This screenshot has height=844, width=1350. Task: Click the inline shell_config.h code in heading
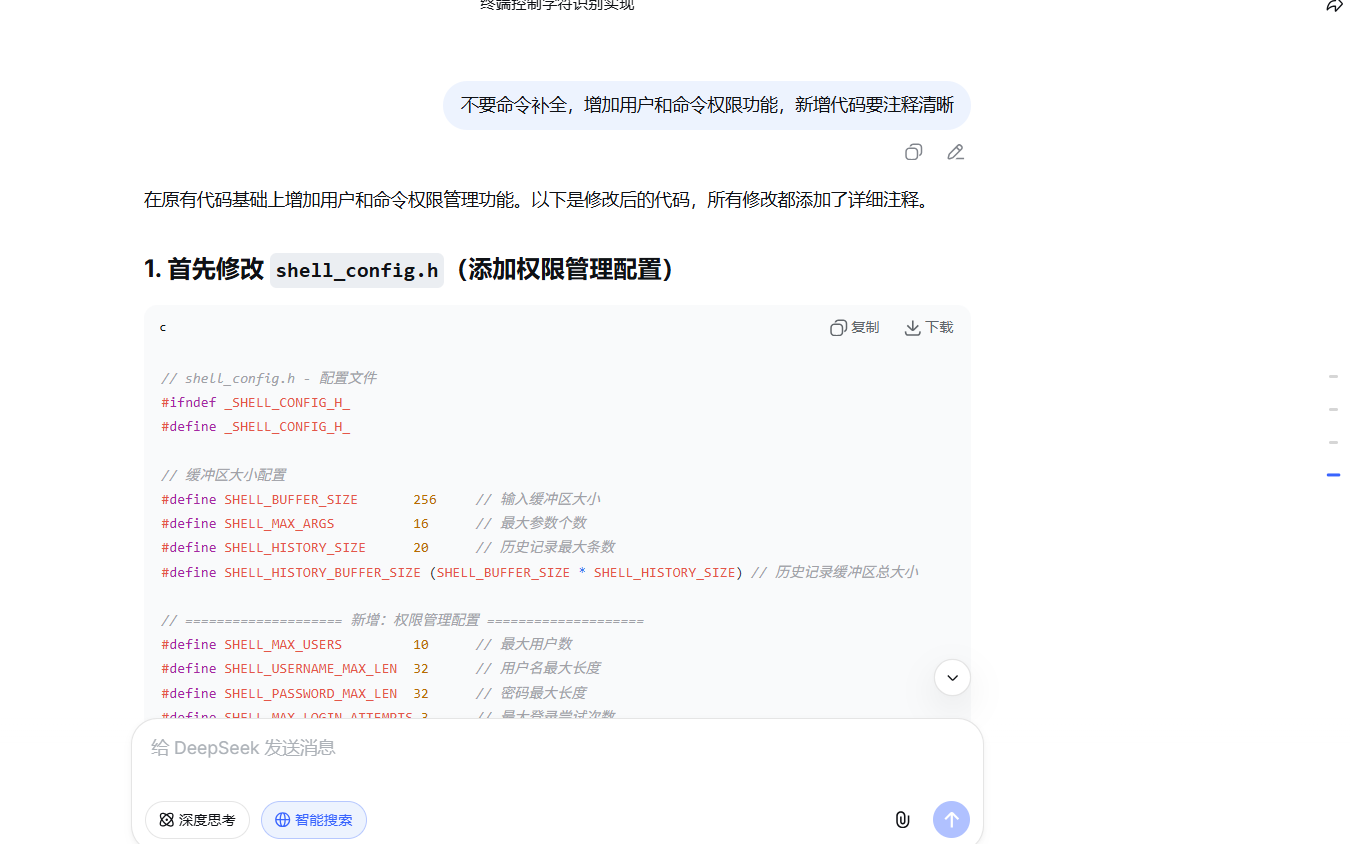(357, 270)
